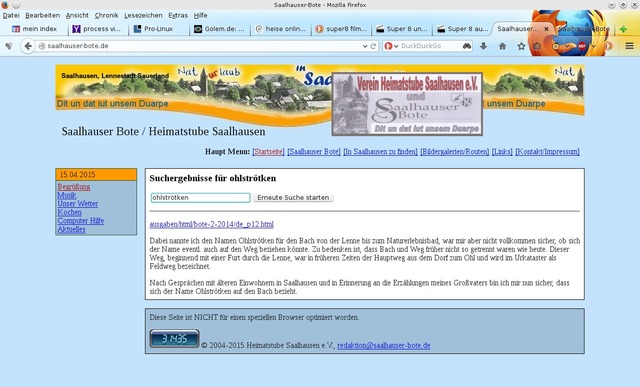The width and height of the screenshot is (640, 387).
Task: Click the Adblock Plus ABP icon
Action: (x=582, y=46)
